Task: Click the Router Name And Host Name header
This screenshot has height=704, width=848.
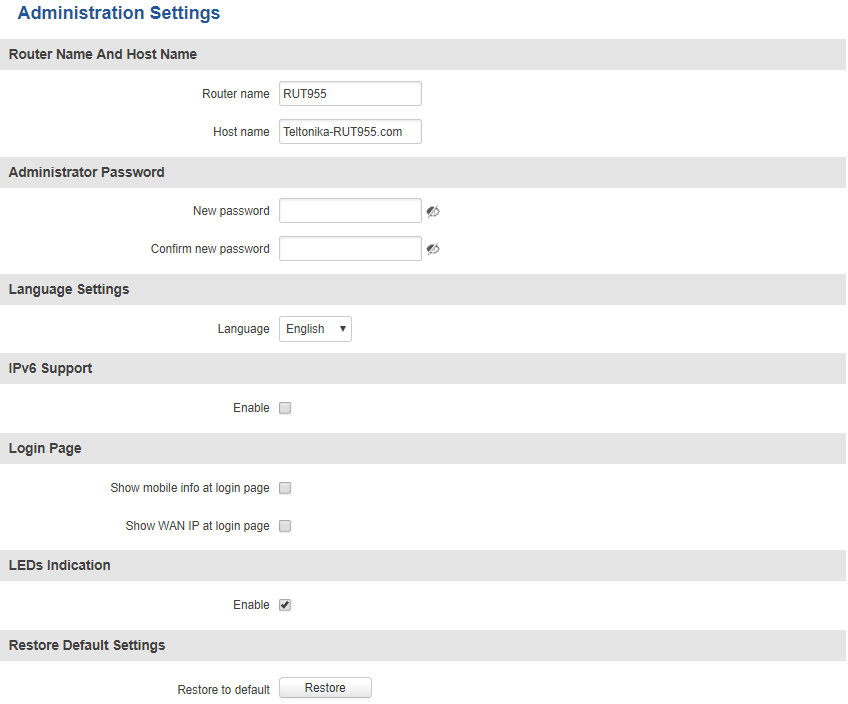Action: (x=103, y=54)
